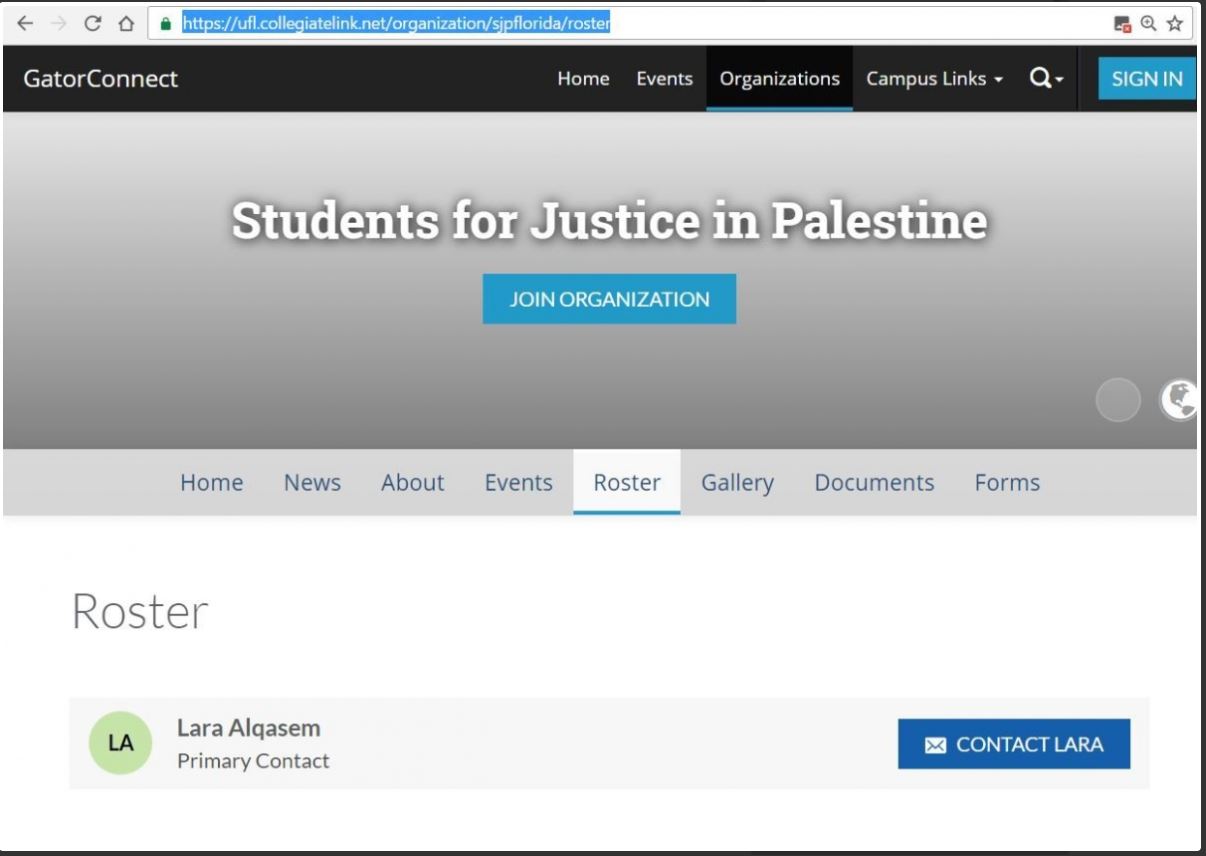Open the organization Home tab

point(211,482)
